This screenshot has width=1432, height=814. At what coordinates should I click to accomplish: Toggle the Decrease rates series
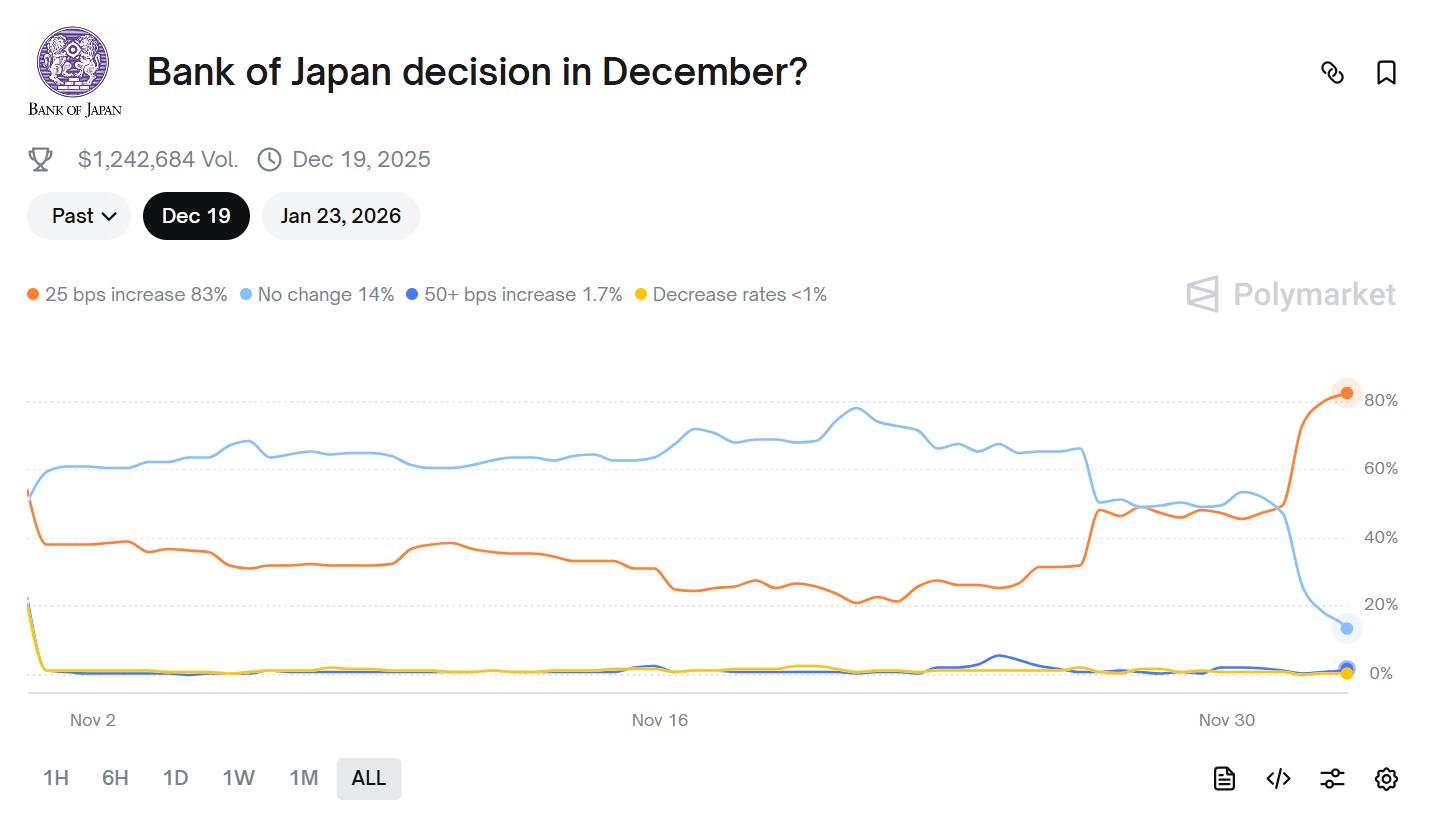click(733, 294)
